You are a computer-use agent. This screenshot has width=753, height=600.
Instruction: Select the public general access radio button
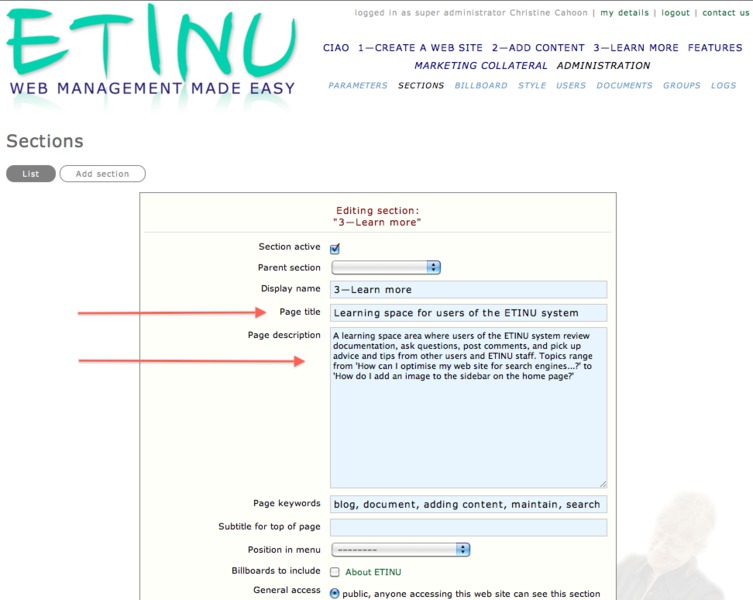tap(335, 592)
